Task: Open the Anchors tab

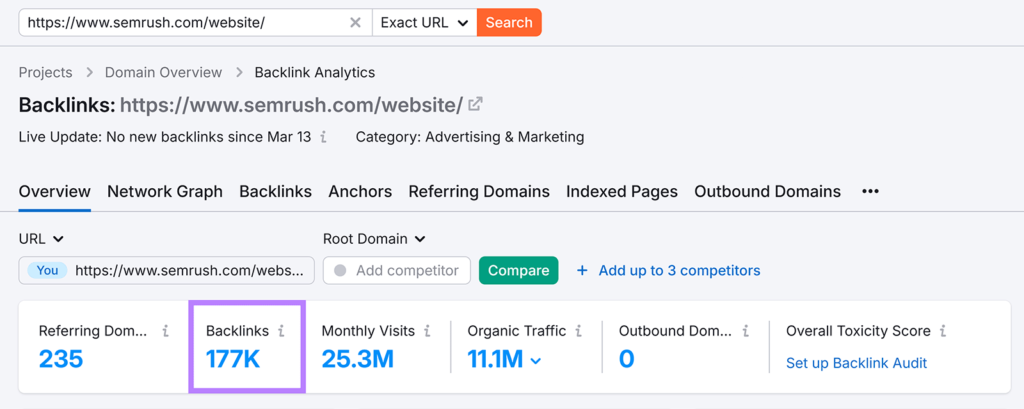Action: click(x=360, y=191)
